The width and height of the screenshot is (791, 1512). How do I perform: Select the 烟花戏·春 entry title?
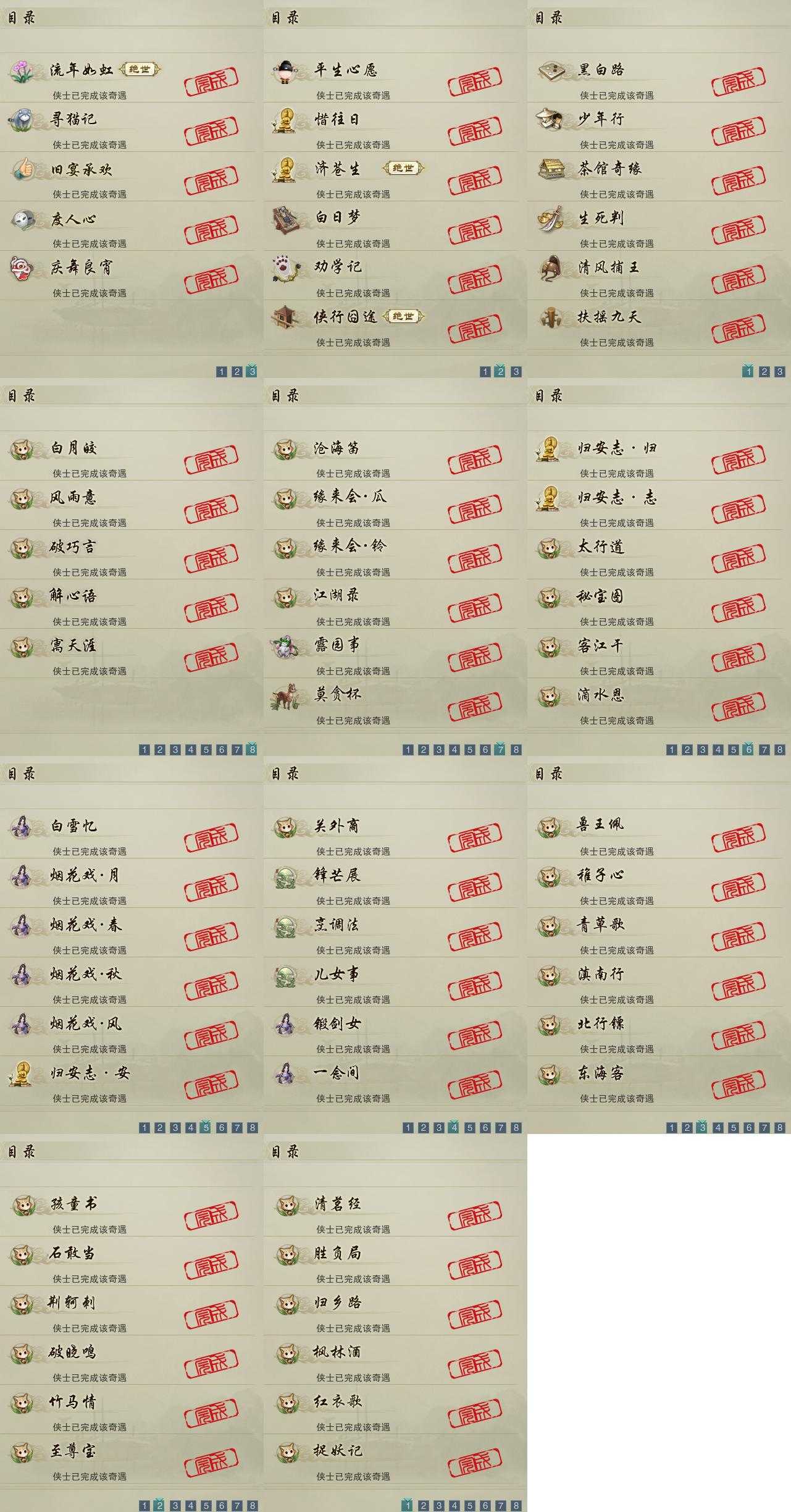tap(86, 925)
